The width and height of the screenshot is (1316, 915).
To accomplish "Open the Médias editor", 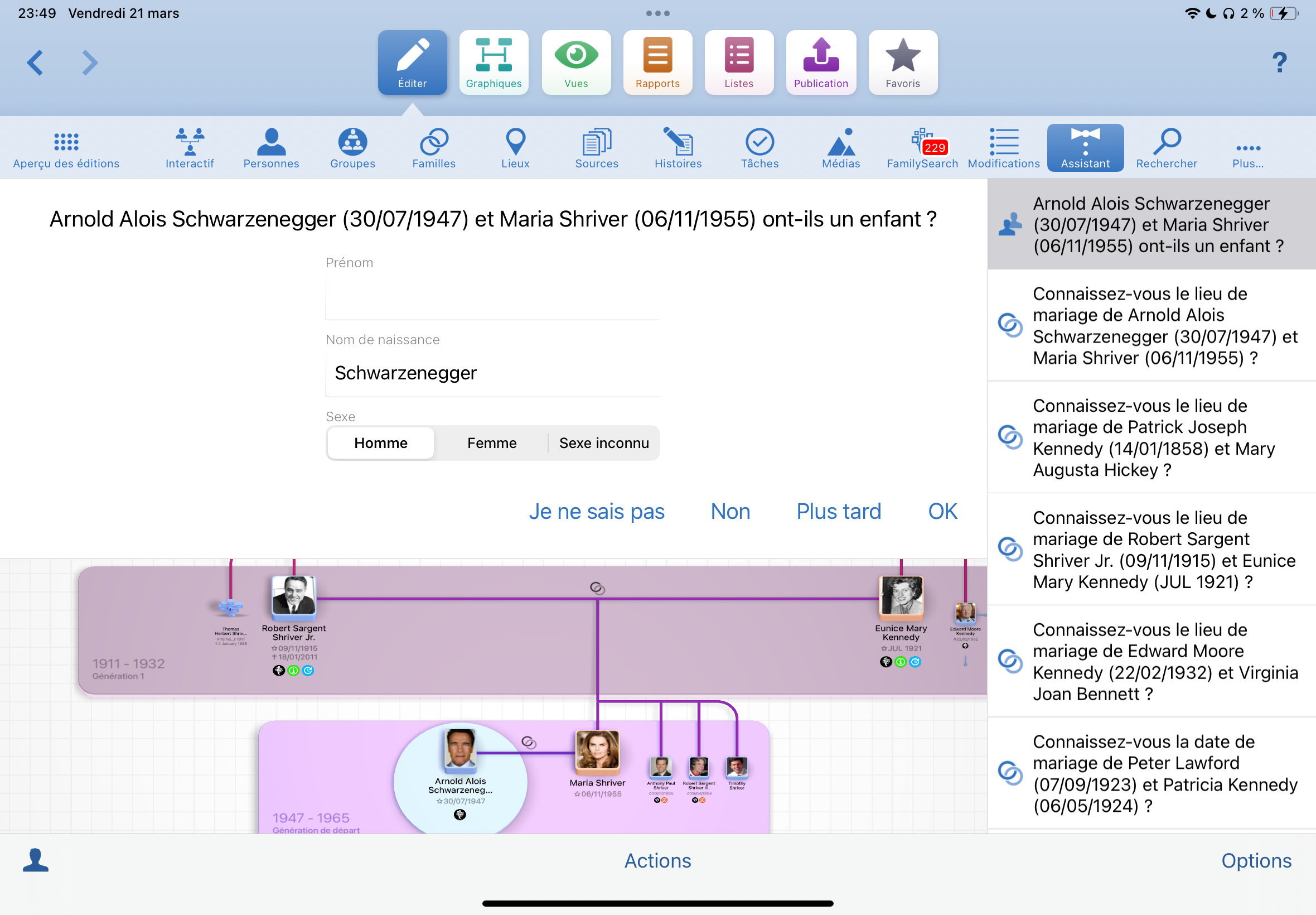I will (x=841, y=148).
